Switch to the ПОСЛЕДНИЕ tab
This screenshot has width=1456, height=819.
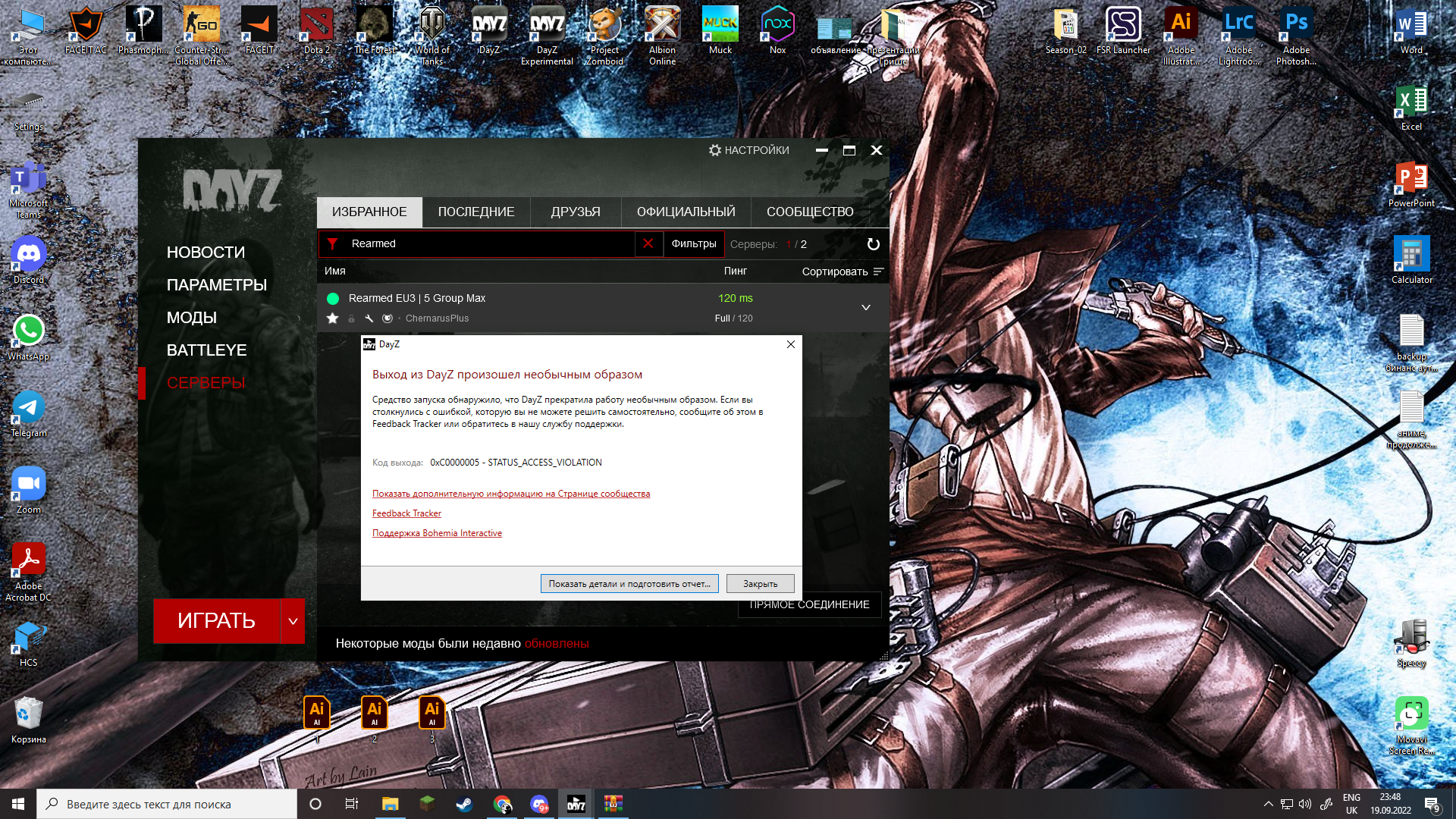[x=476, y=212]
